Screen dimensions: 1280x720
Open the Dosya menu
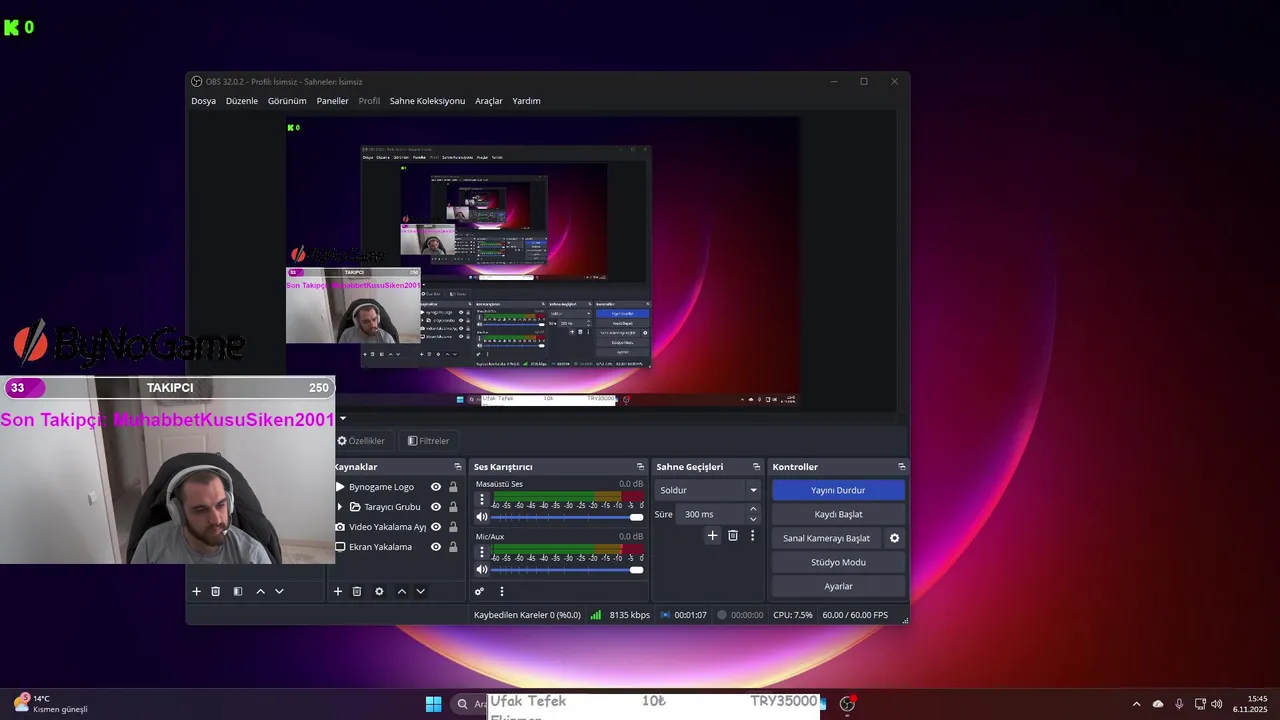(203, 101)
